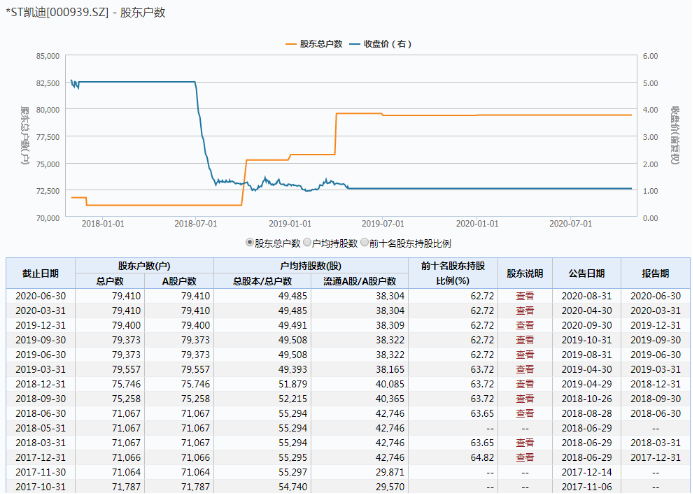Open 查看 link for 2020-03-31 row
693x494 pixels.
525,311
